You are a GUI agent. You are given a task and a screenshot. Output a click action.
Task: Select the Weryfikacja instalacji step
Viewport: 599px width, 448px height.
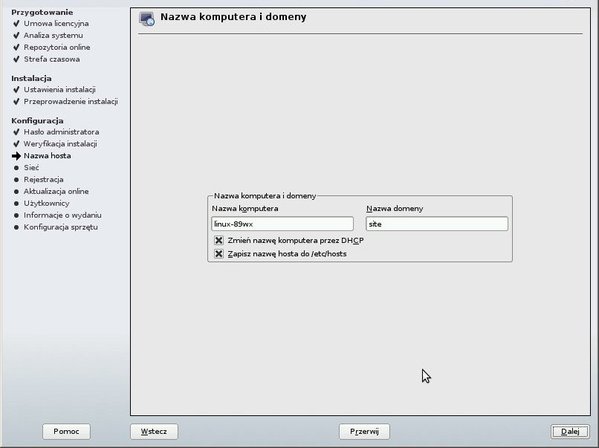click(60, 144)
